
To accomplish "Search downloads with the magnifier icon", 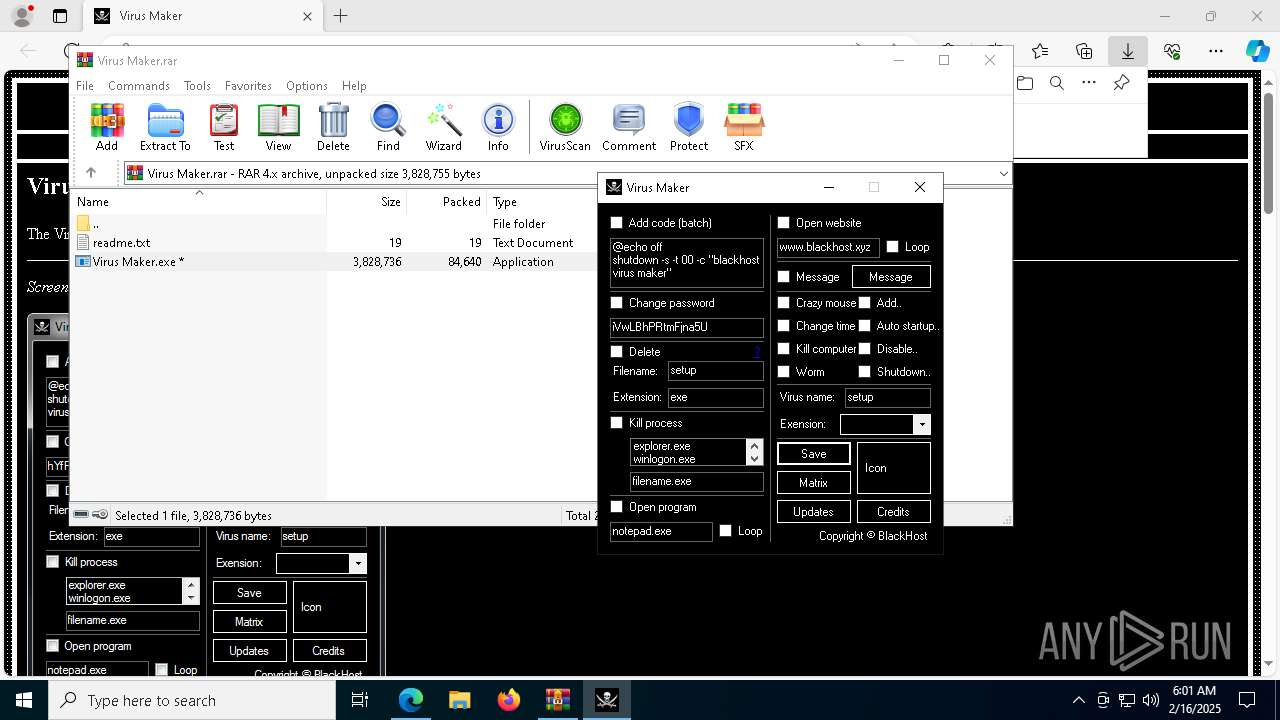I will (1057, 83).
